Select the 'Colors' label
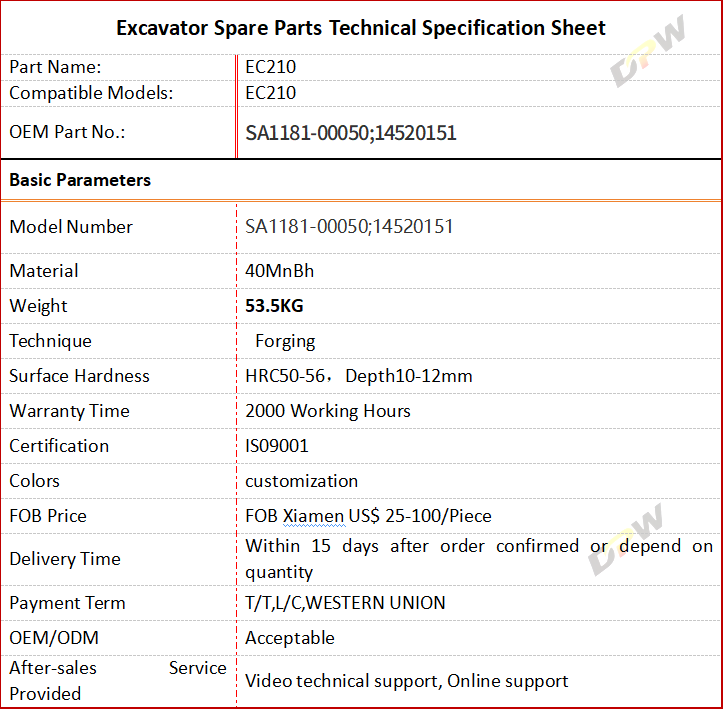Image resolution: width=725 pixels, height=710 pixels. pyautogui.click(x=35, y=481)
